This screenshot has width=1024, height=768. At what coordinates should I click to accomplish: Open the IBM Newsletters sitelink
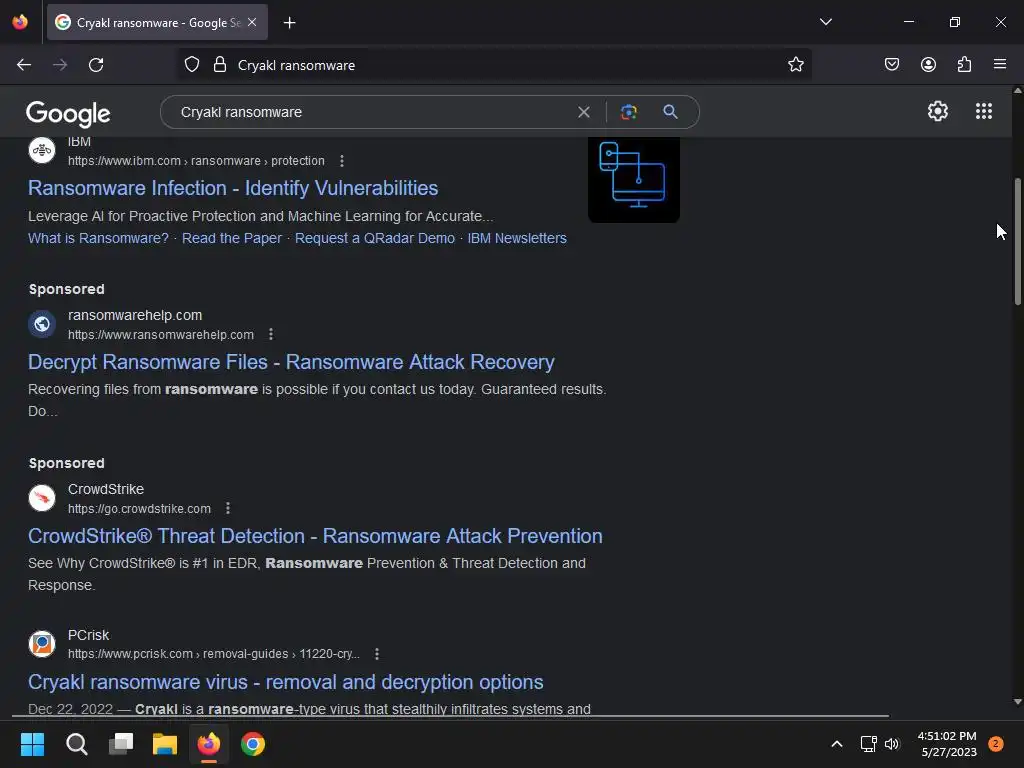point(517,238)
